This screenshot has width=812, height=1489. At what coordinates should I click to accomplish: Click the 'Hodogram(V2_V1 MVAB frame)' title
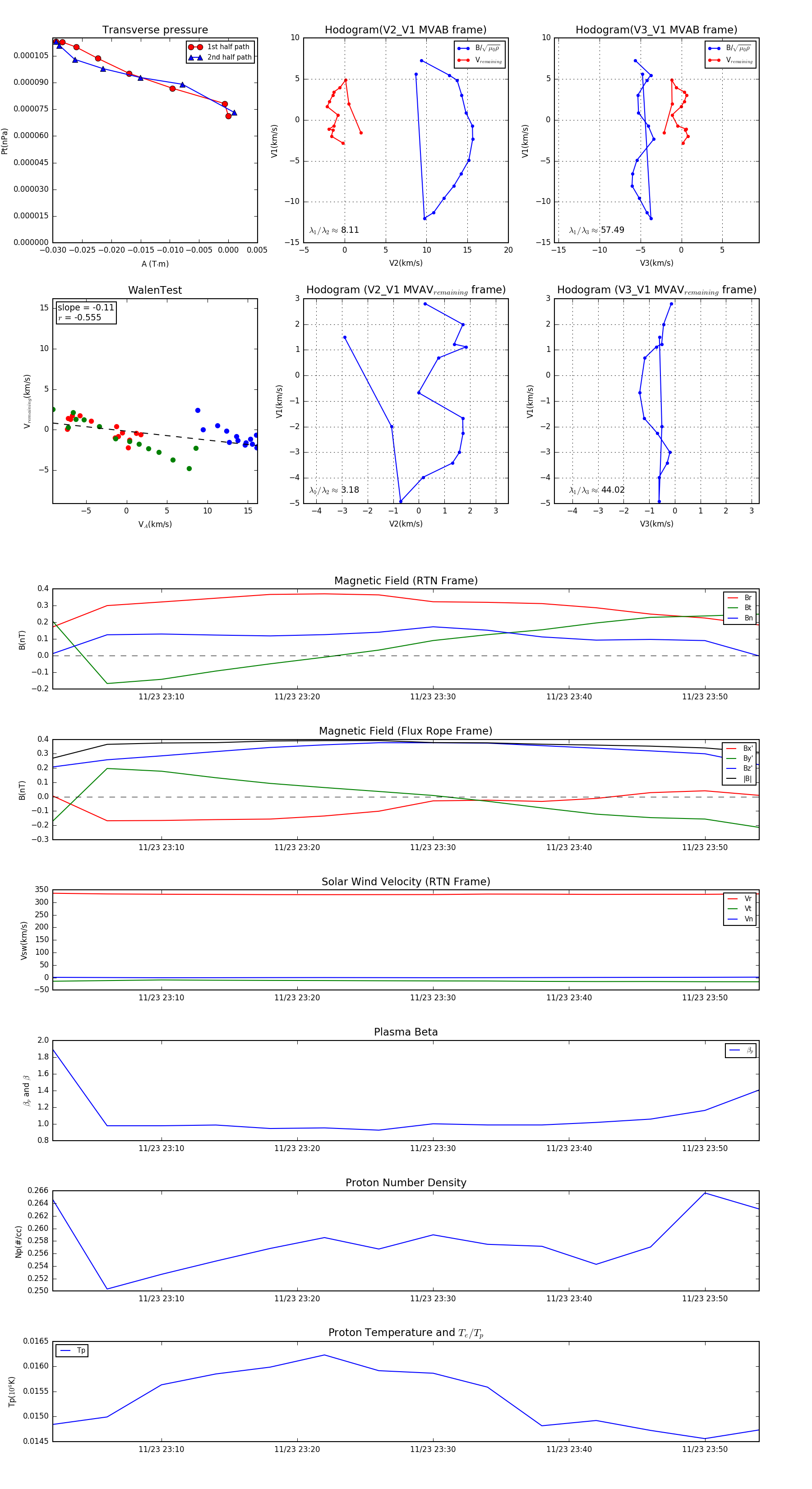[406, 30]
